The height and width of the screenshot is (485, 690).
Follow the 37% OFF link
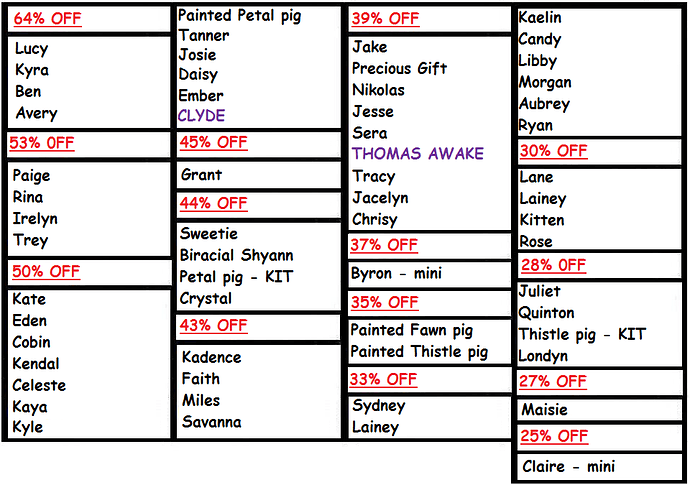384,245
